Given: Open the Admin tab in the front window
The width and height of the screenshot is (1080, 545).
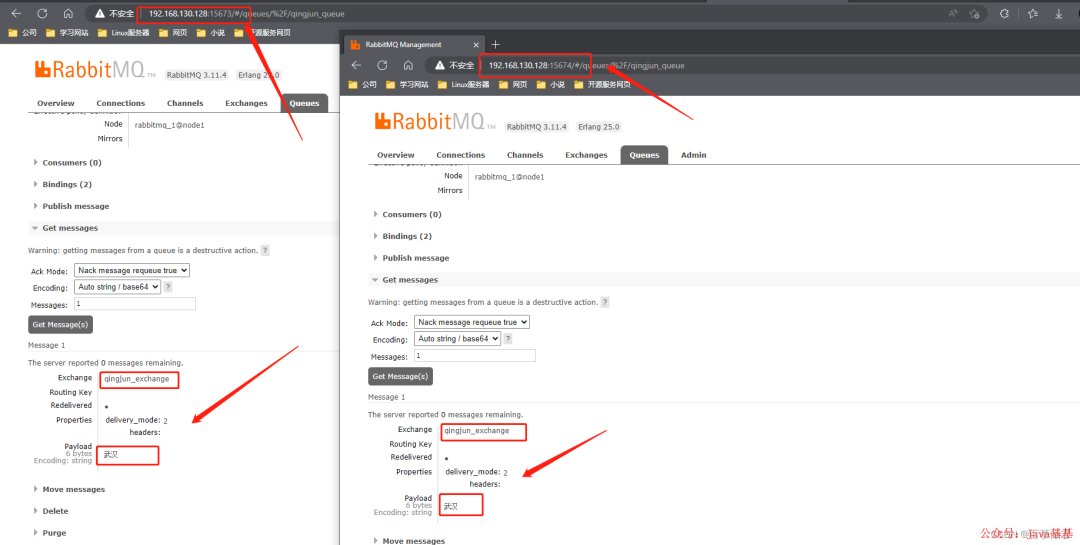Looking at the screenshot, I should pyautogui.click(x=694, y=155).
